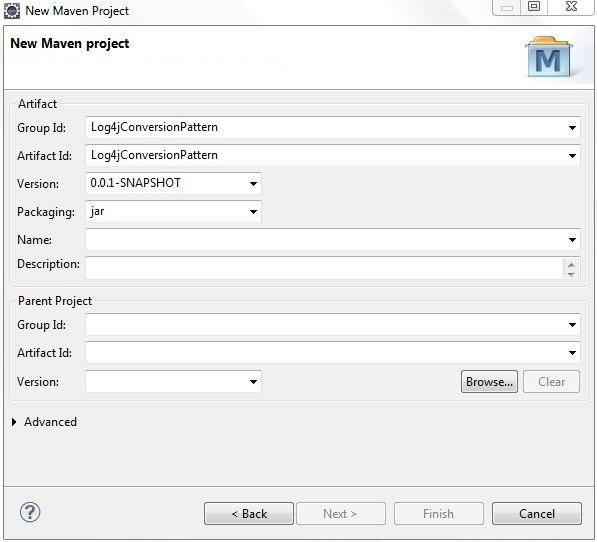This screenshot has height=542, width=597.
Task: Click the Description scroll down arrow
Action: coord(571,274)
